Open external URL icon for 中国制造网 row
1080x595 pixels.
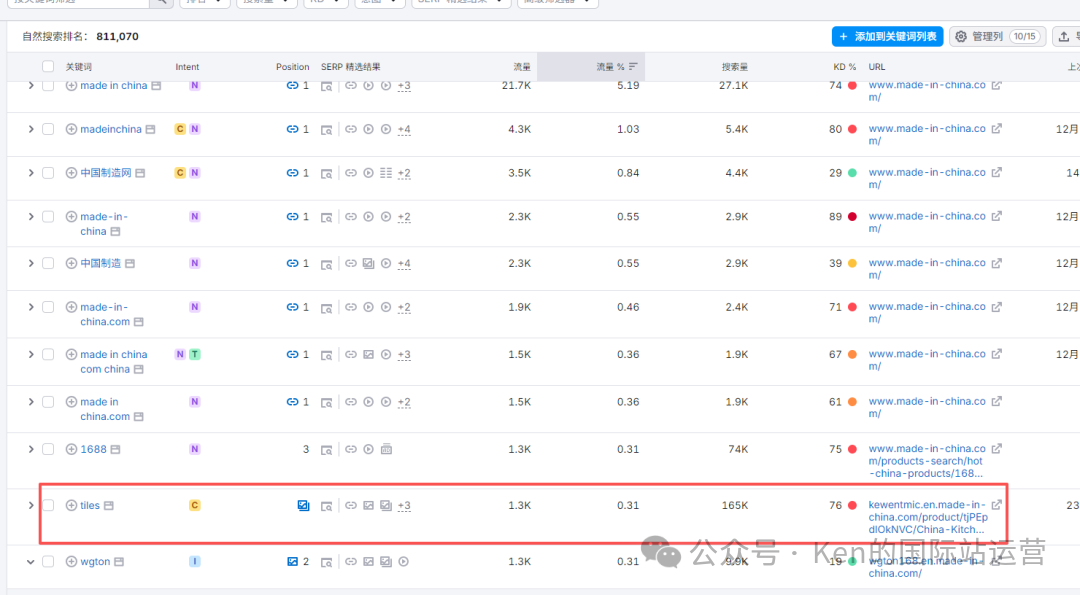pos(997,172)
